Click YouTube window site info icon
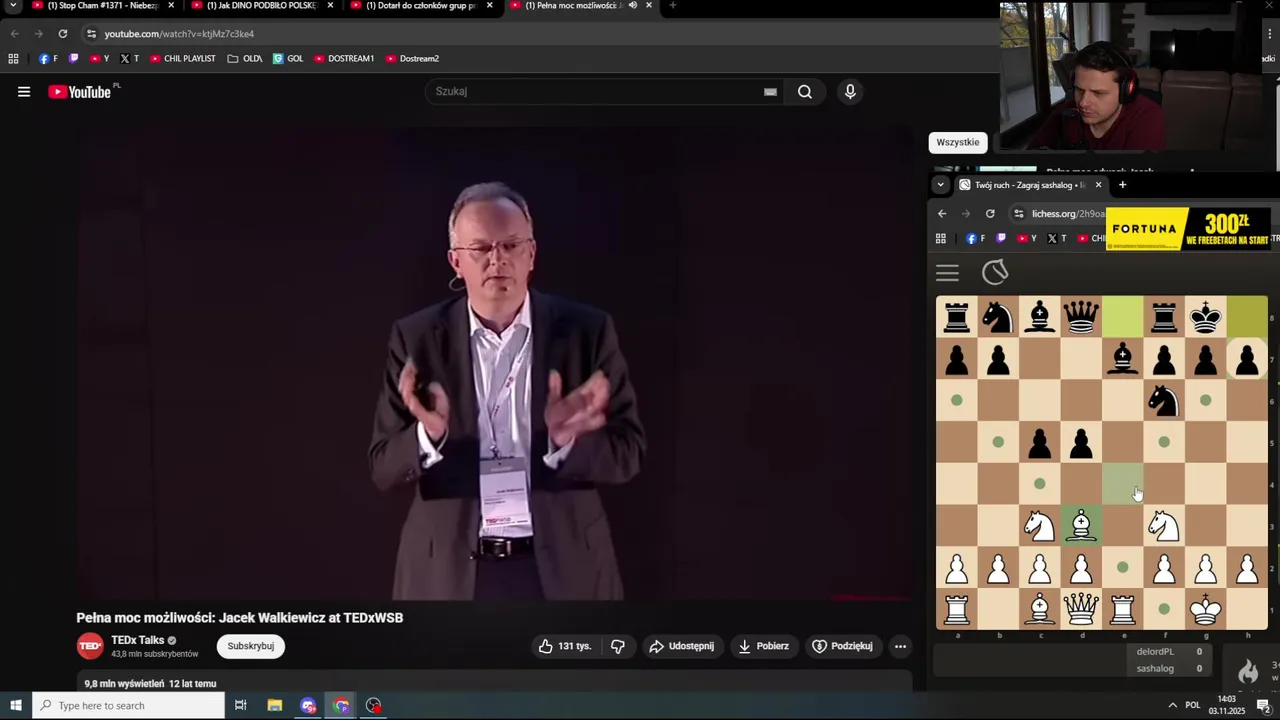The image size is (1280, 720). coord(91,34)
